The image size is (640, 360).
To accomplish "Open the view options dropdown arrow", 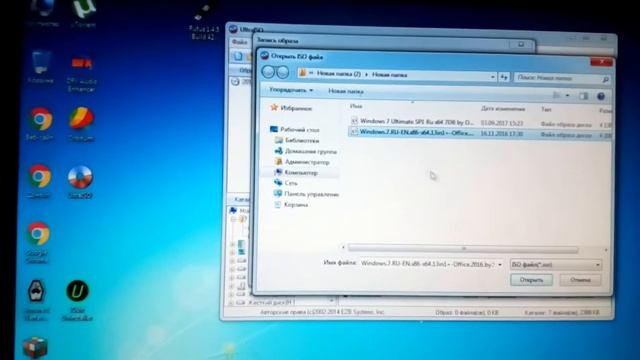I will [x=567, y=96].
